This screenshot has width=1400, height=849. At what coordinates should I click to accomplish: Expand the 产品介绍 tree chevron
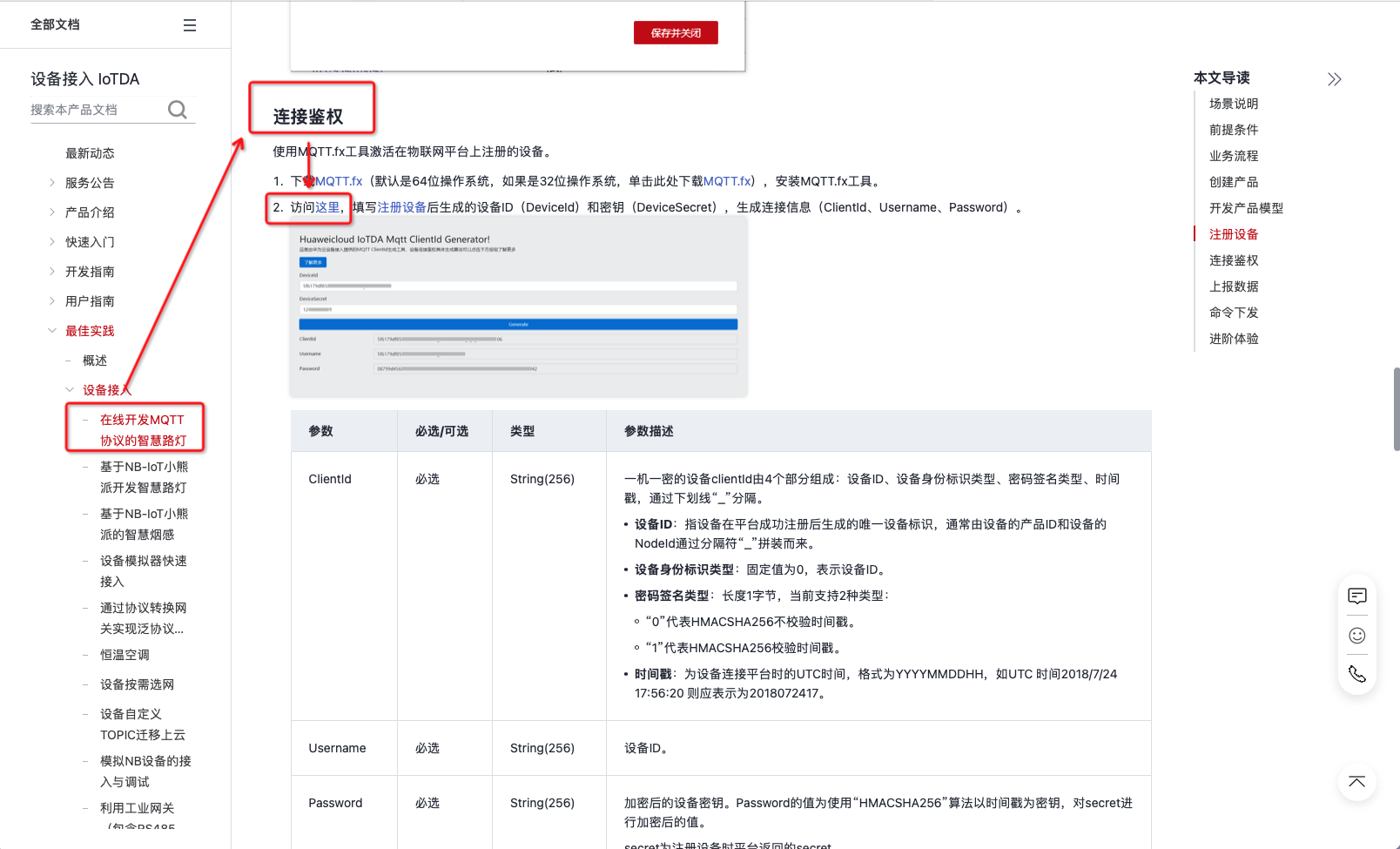coord(52,212)
